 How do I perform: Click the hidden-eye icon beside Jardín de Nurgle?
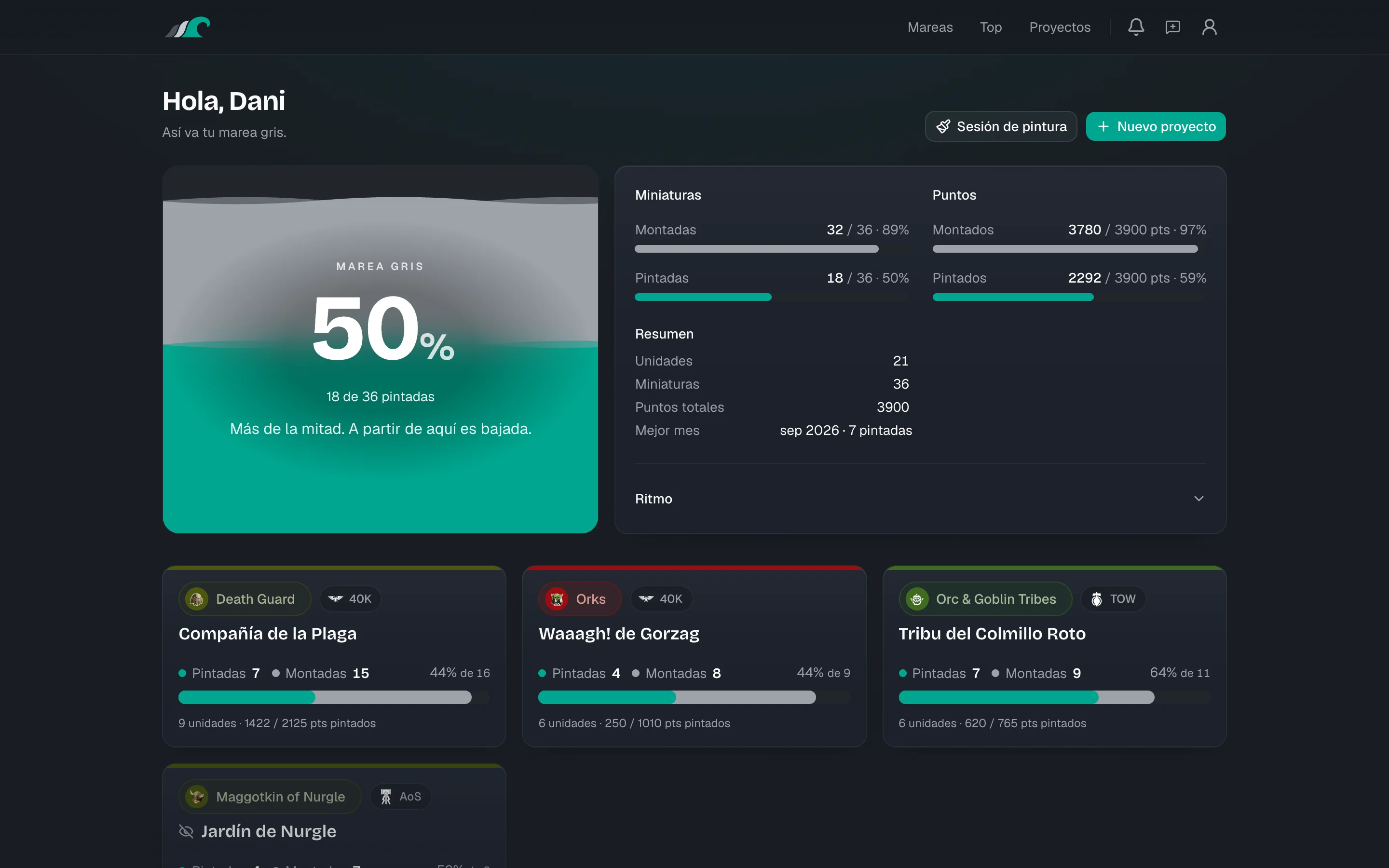click(186, 831)
